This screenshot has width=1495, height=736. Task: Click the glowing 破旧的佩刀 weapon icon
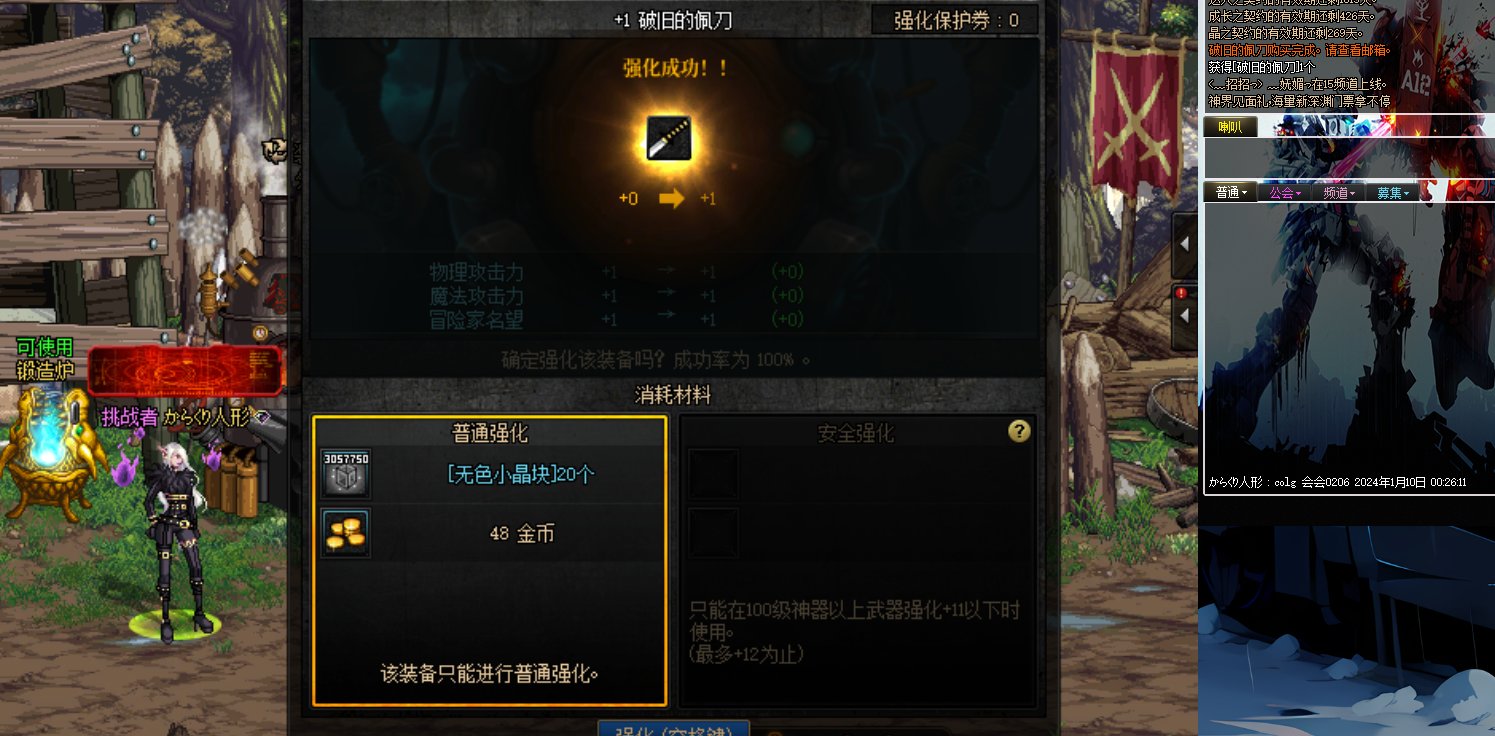[x=668, y=139]
